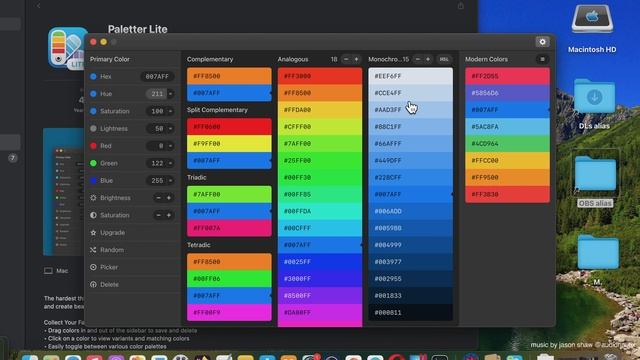Click the Mac platform label in App Store
The height and width of the screenshot is (360, 640).
[62, 271]
